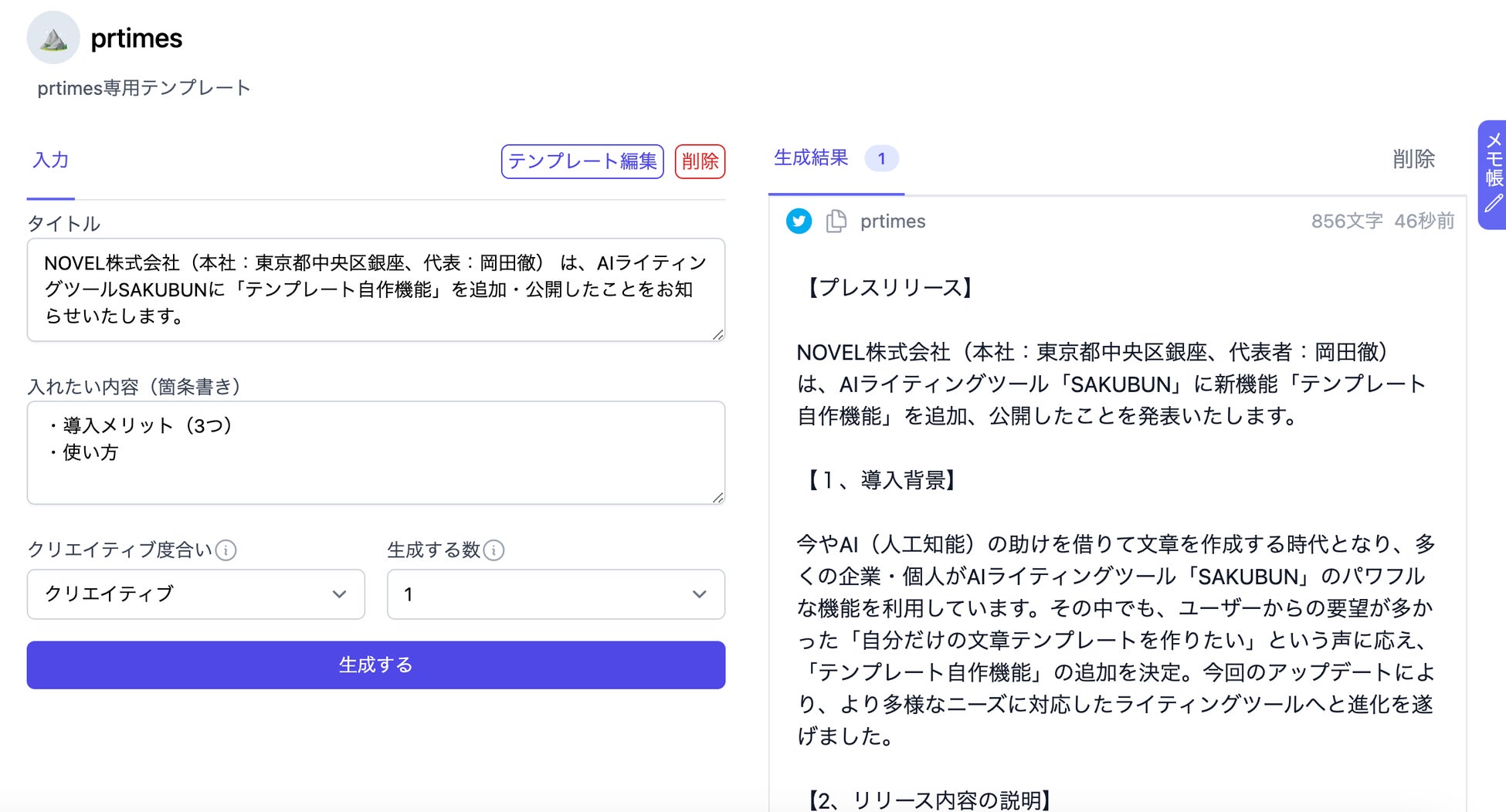Click the prtimes page heading

(136, 39)
